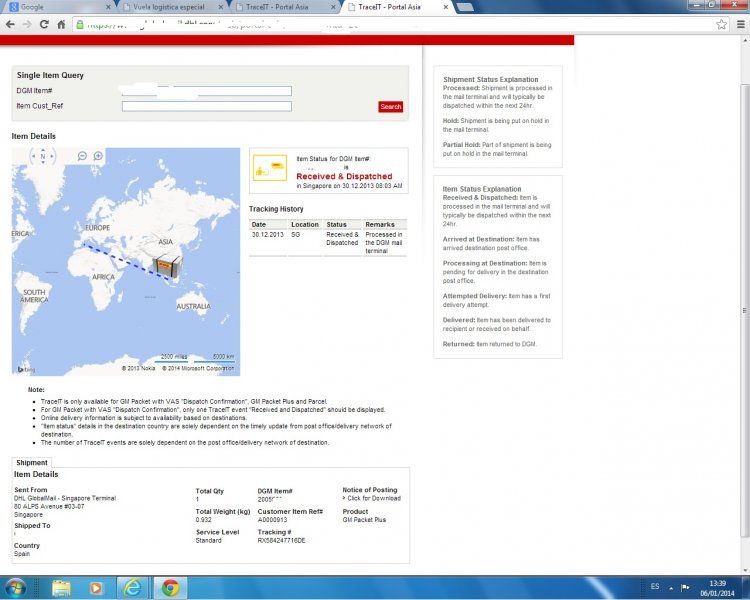The width and height of the screenshot is (750, 600).
Task: Click the Item Cust_Ref input field
Action: click(207, 106)
